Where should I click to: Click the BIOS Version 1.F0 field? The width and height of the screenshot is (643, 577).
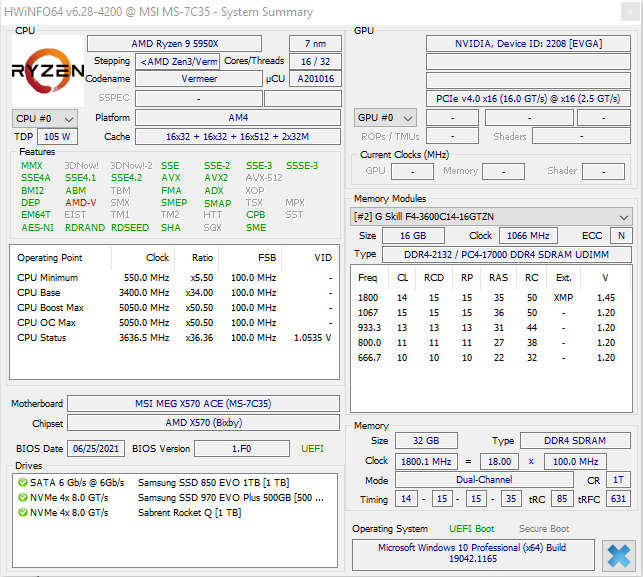click(x=242, y=449)
